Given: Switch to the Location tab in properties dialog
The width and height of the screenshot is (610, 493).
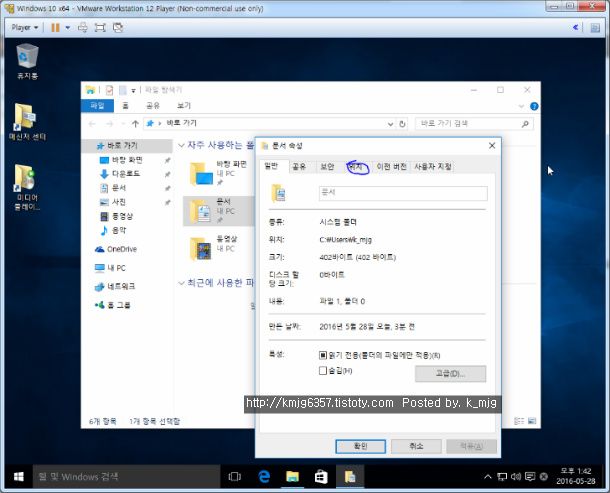Looking at the screenshot, I should click(x=357, y=167).
